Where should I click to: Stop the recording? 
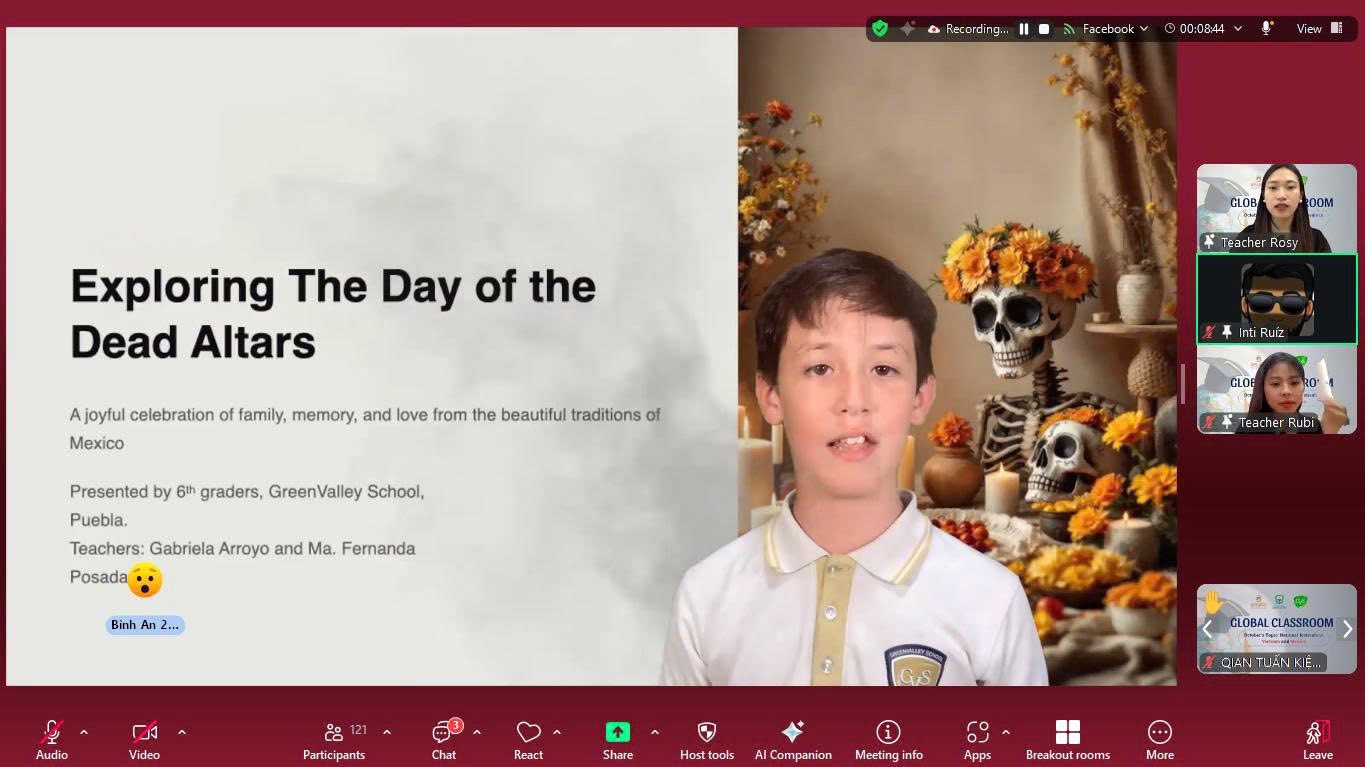[x=1044, y=29]
